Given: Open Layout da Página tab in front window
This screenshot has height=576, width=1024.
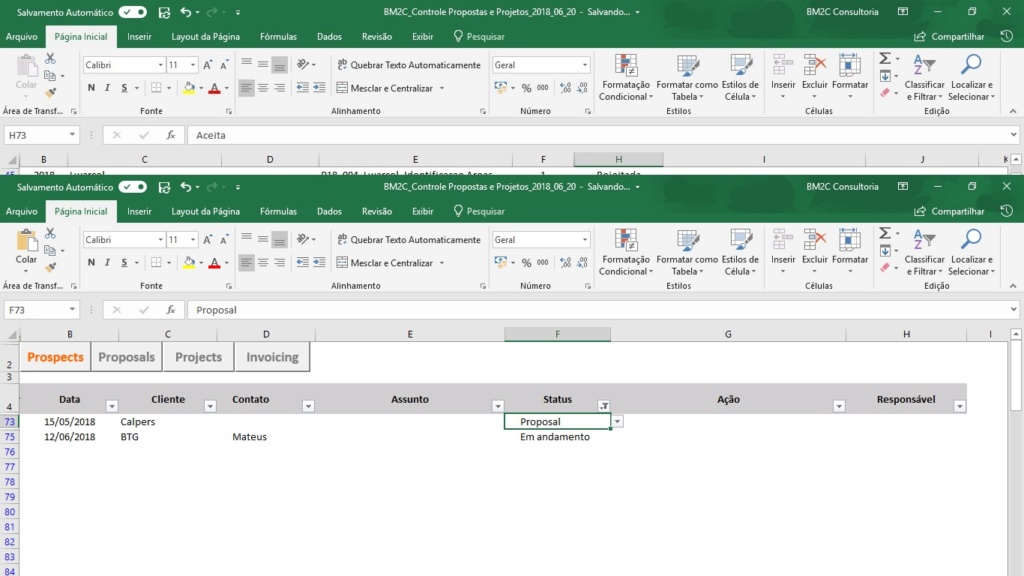Looking at the screenshot, I should click(205, 212).
